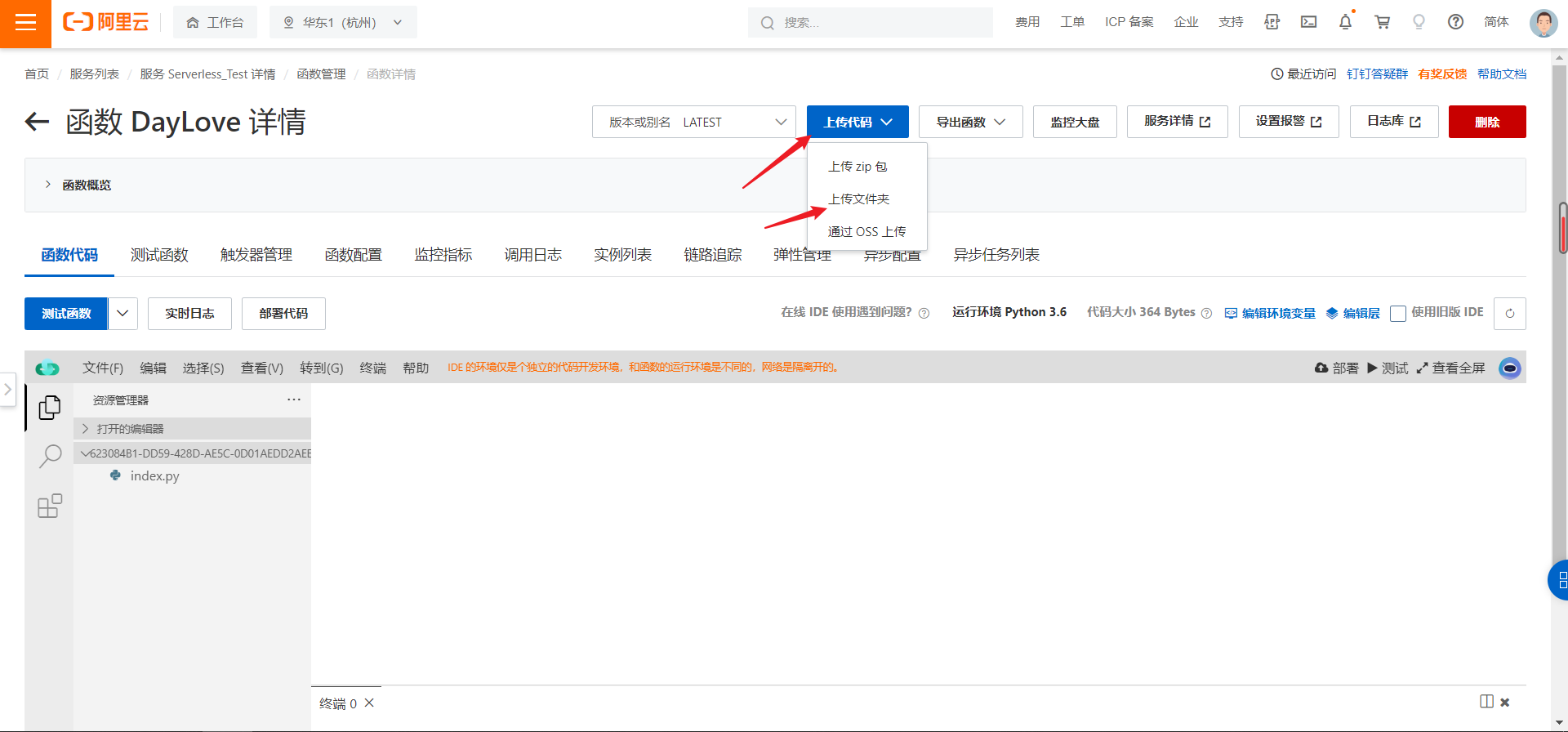1568x732 pixels.
Task: Click the 实时日志 button
Action: click(189, 314)
